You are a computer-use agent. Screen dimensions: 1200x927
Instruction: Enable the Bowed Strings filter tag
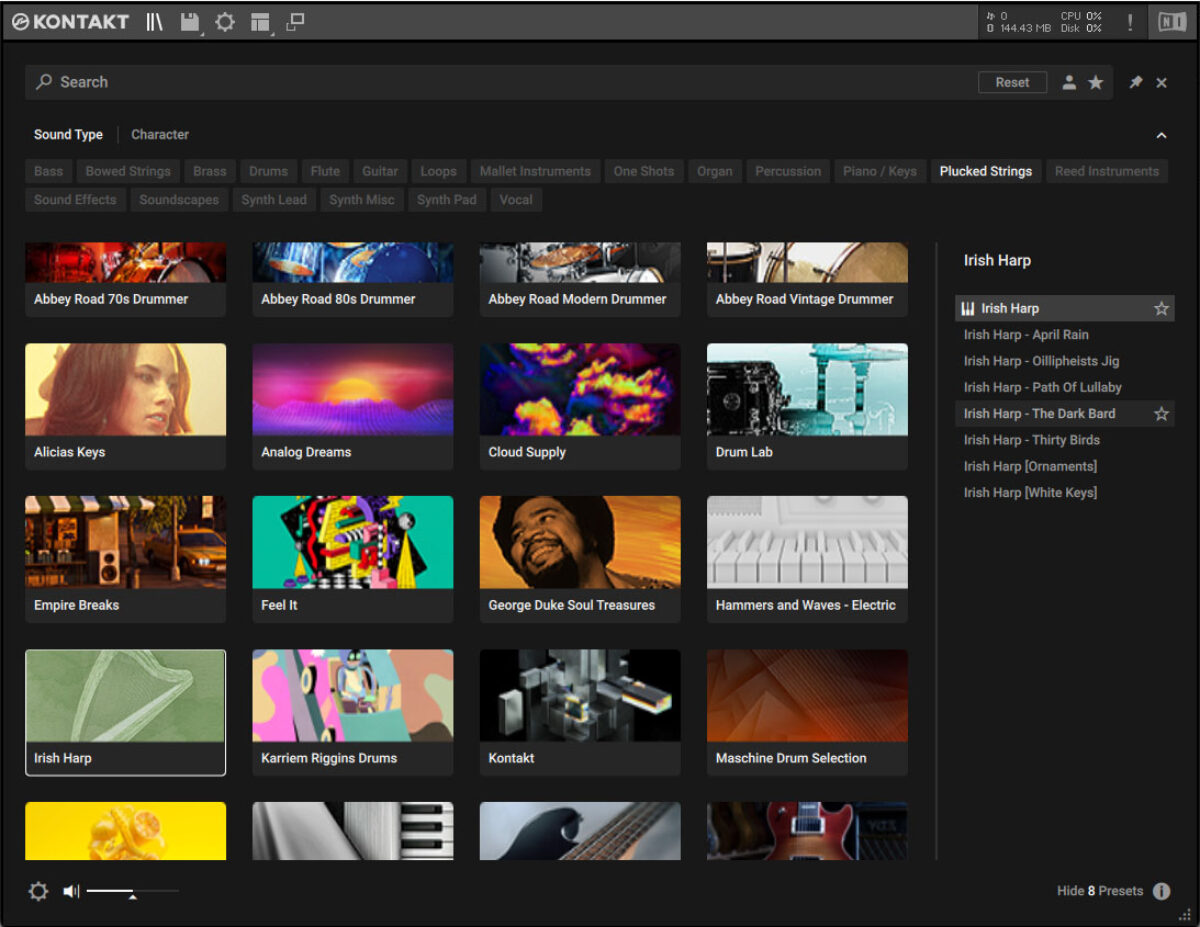pyautogui.click(x=128, y=171)
